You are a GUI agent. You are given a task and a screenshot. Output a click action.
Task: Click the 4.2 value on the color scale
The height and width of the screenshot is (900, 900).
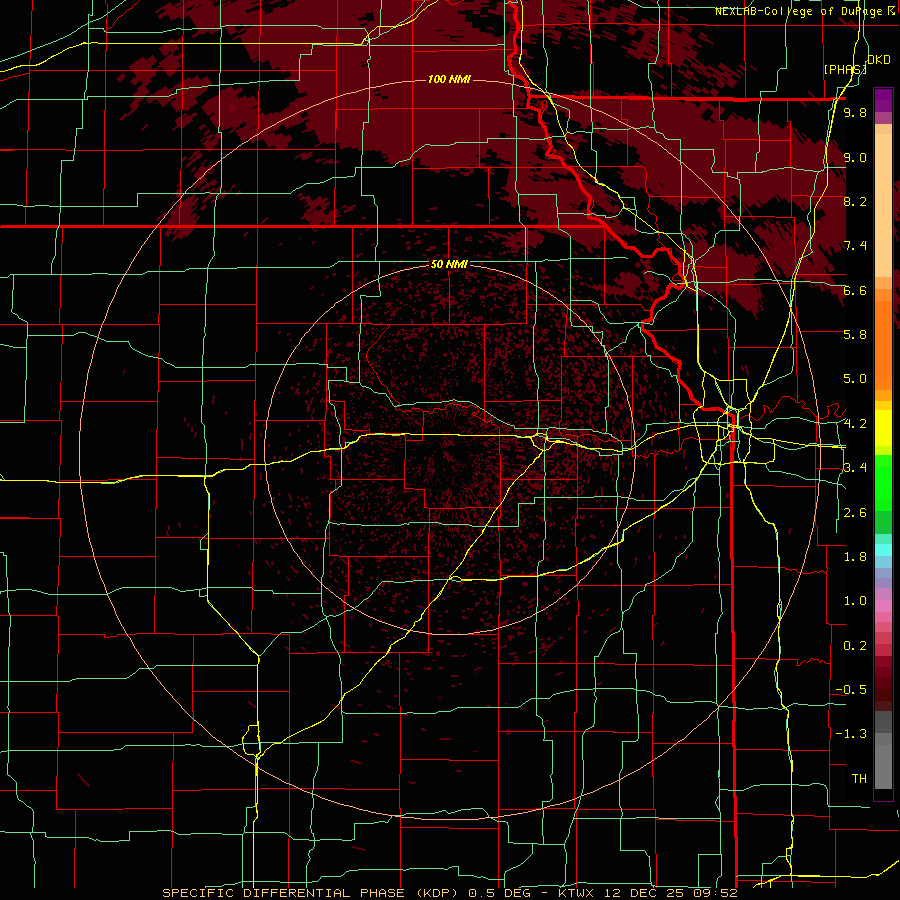[855, 424]
